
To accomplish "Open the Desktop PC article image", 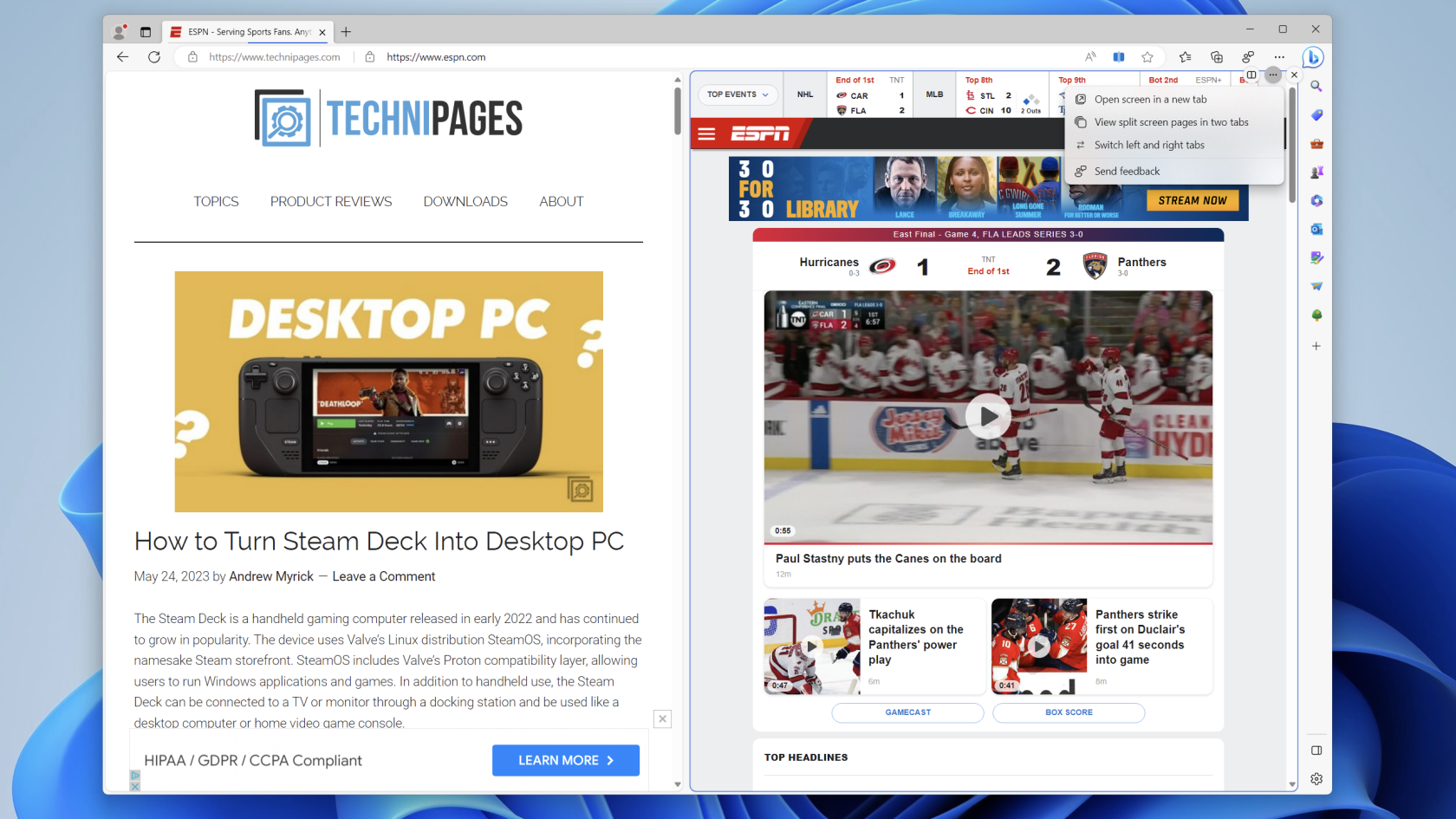I will [389, 392].
